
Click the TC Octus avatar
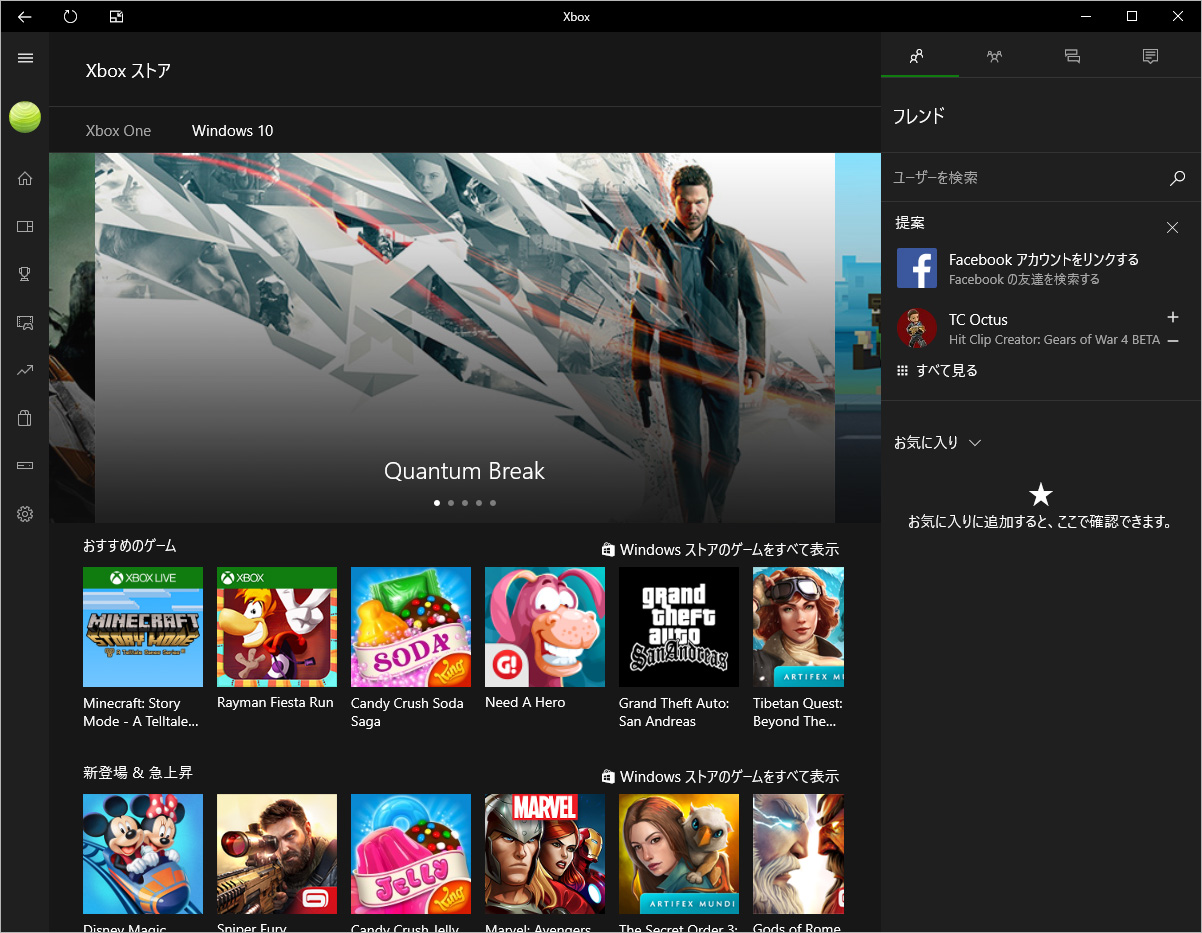(917, 328)
